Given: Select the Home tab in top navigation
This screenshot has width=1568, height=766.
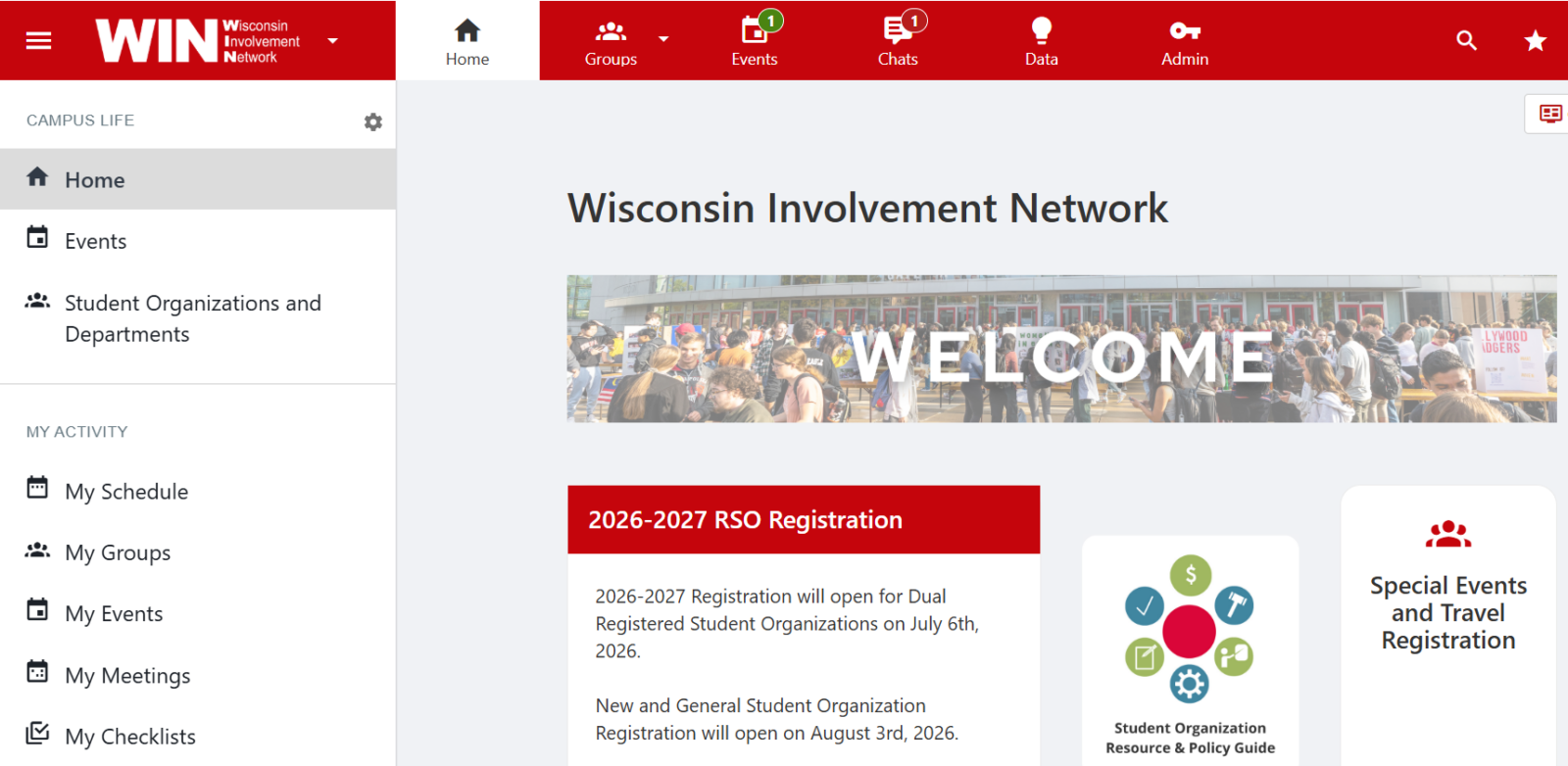Looking at the screenshot, I should pos(467,41).
